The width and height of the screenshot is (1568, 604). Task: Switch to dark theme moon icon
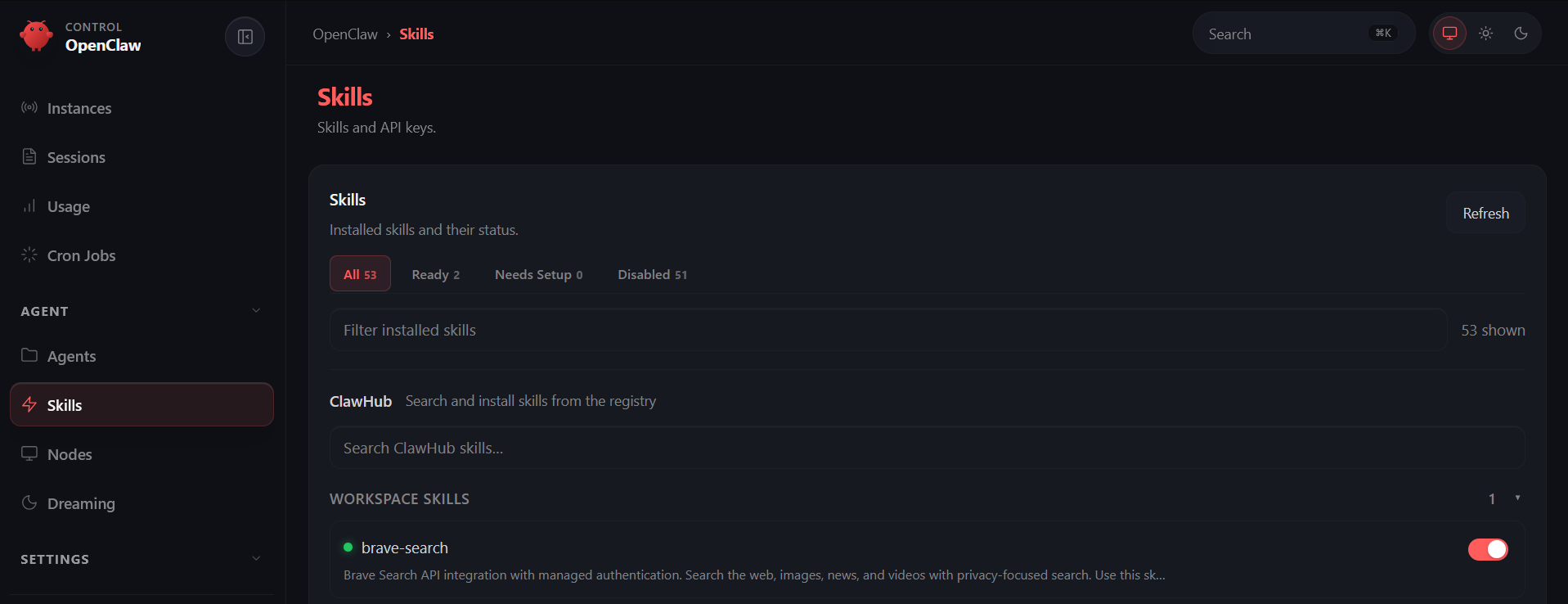click(1521, 34)
